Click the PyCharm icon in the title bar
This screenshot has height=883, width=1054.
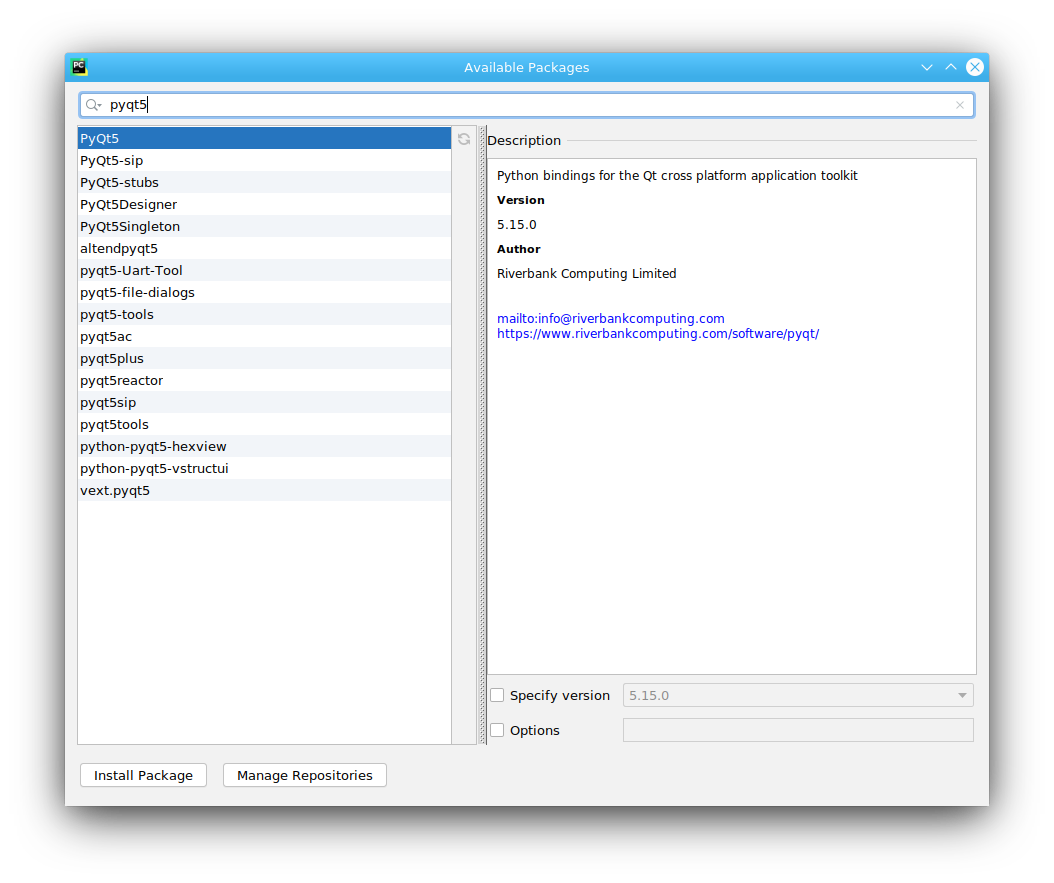(79, 66)
